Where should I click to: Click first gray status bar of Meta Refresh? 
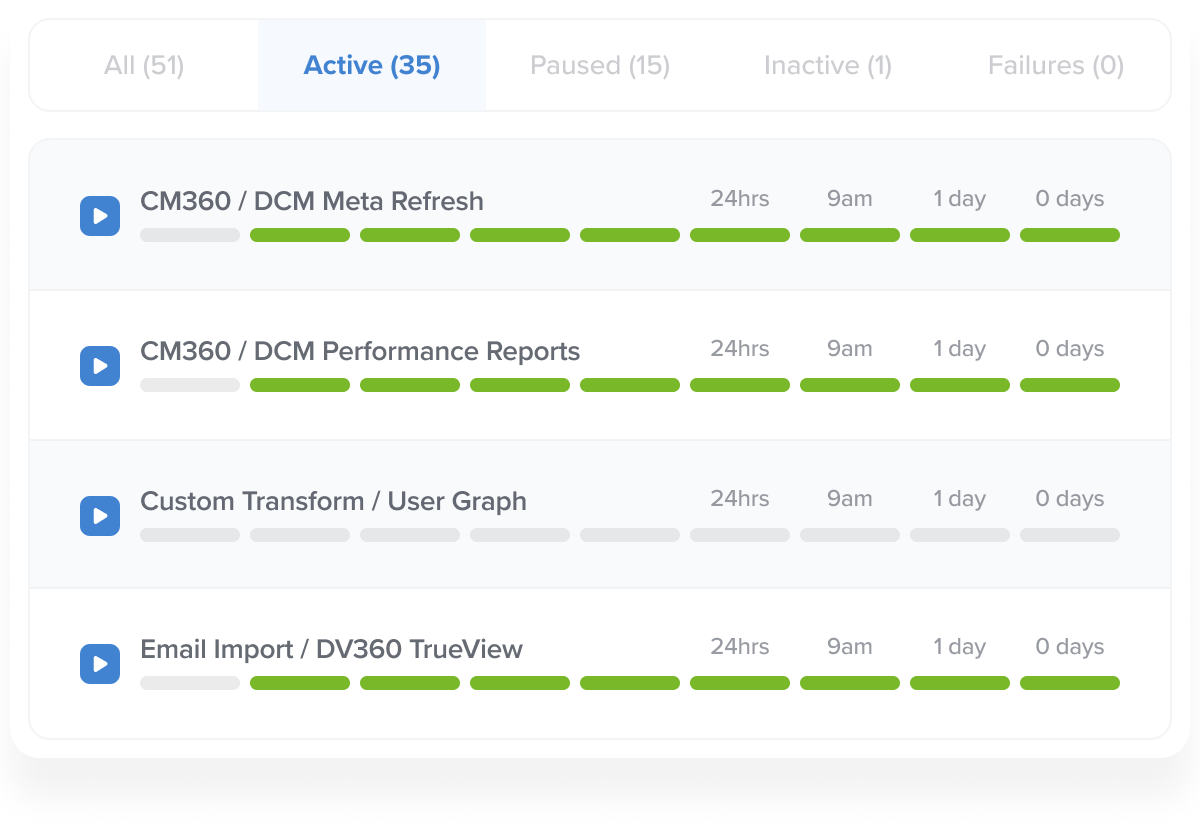click(190, 235)
